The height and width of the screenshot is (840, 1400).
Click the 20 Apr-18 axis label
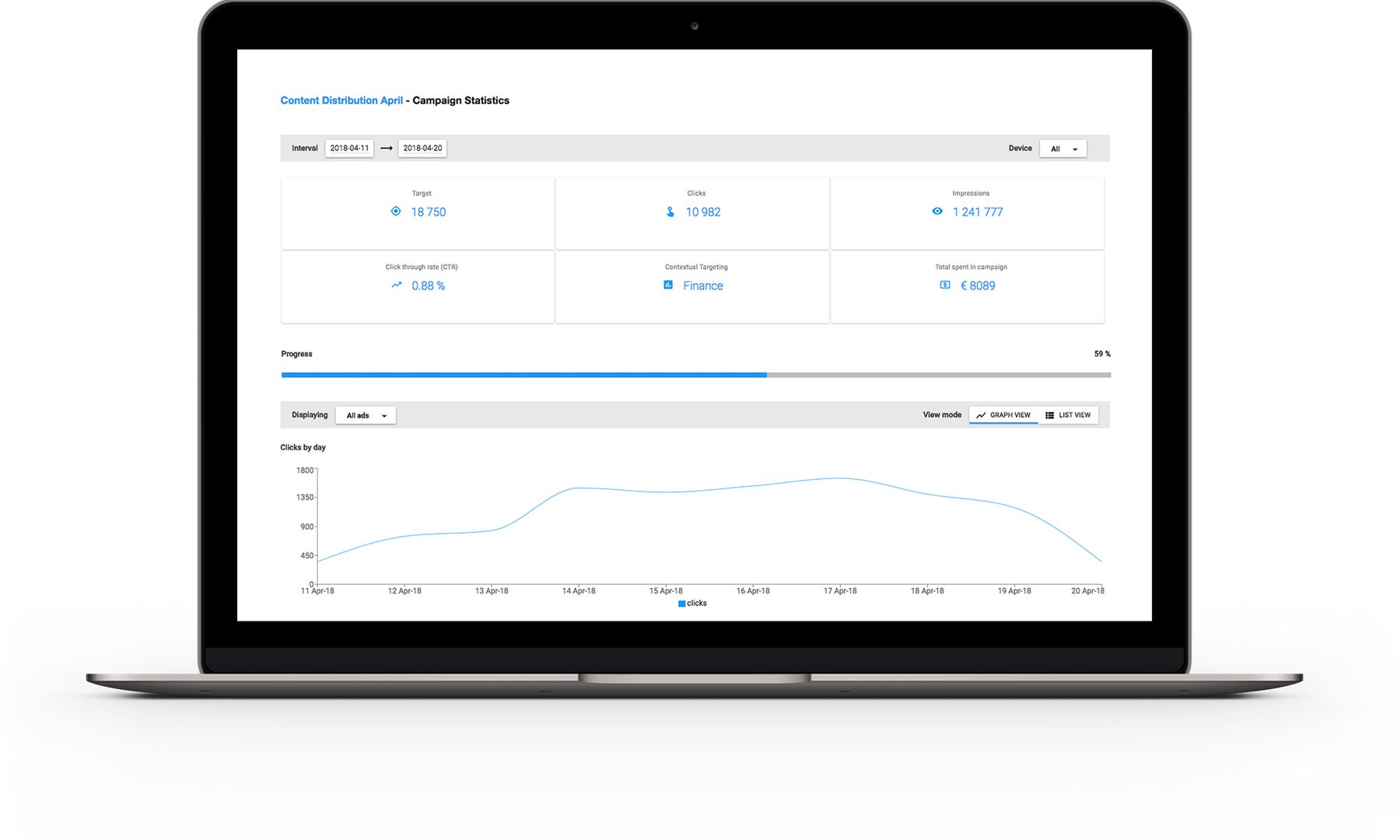(1087, 591)
